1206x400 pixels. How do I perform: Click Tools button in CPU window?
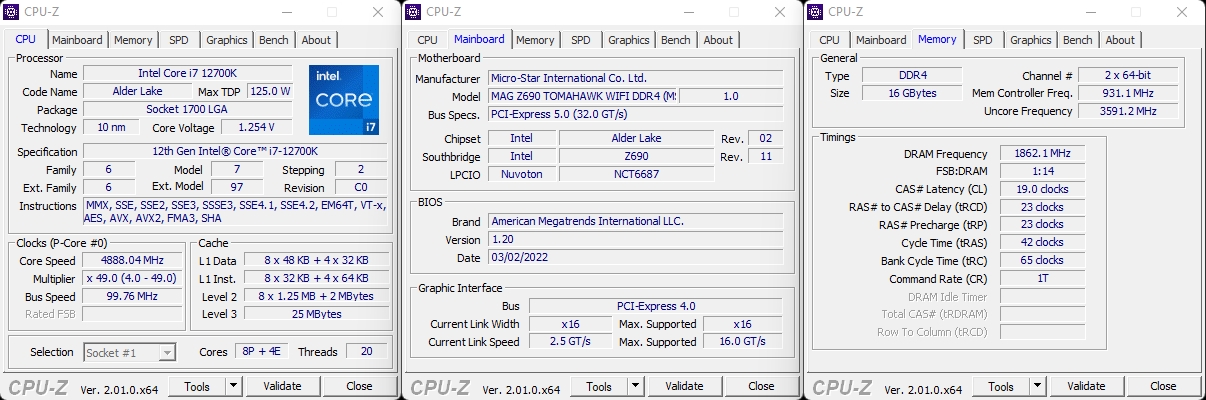[197, 386]
